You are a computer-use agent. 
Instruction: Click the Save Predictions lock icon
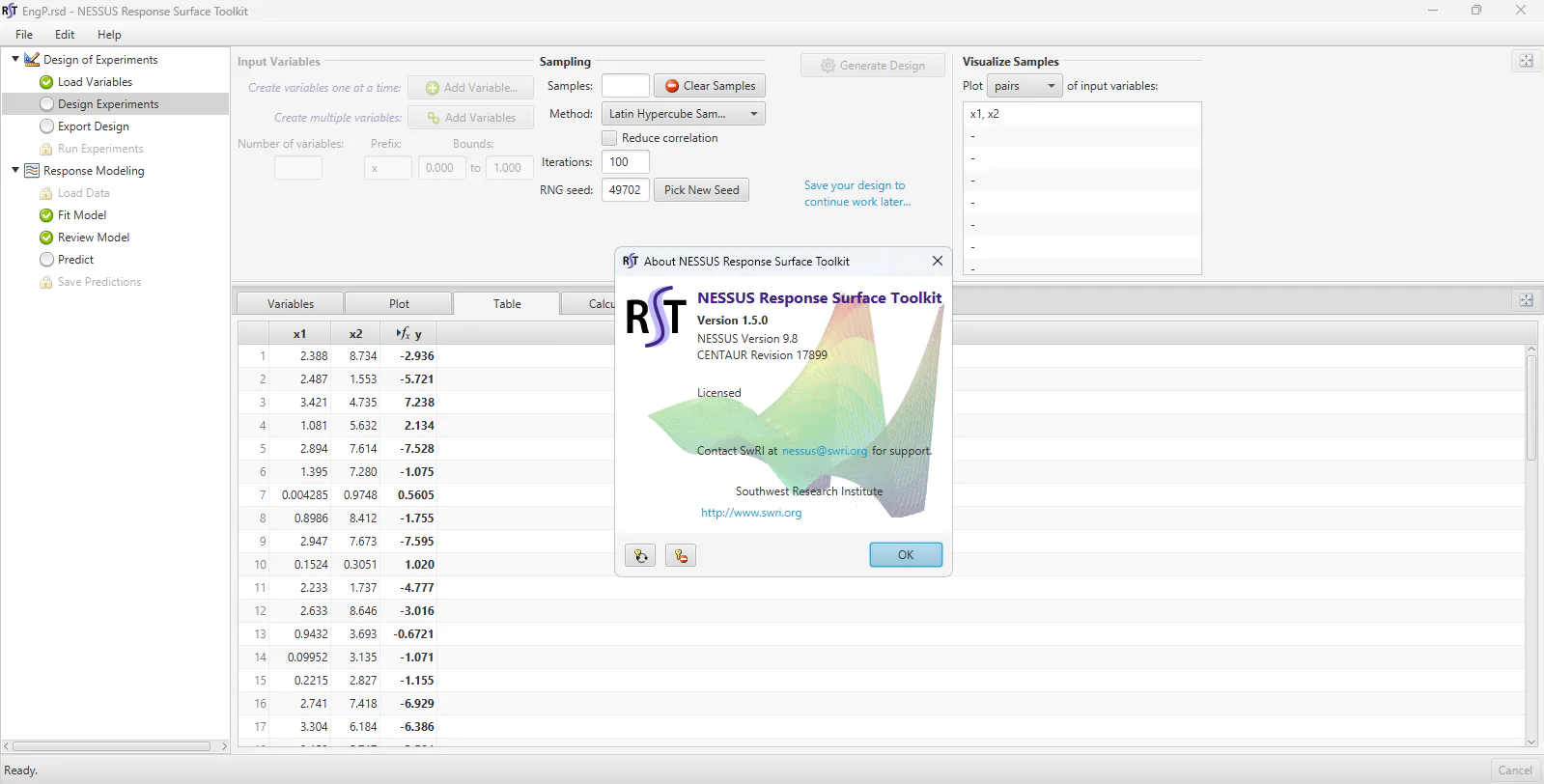(x=45, y=282)
